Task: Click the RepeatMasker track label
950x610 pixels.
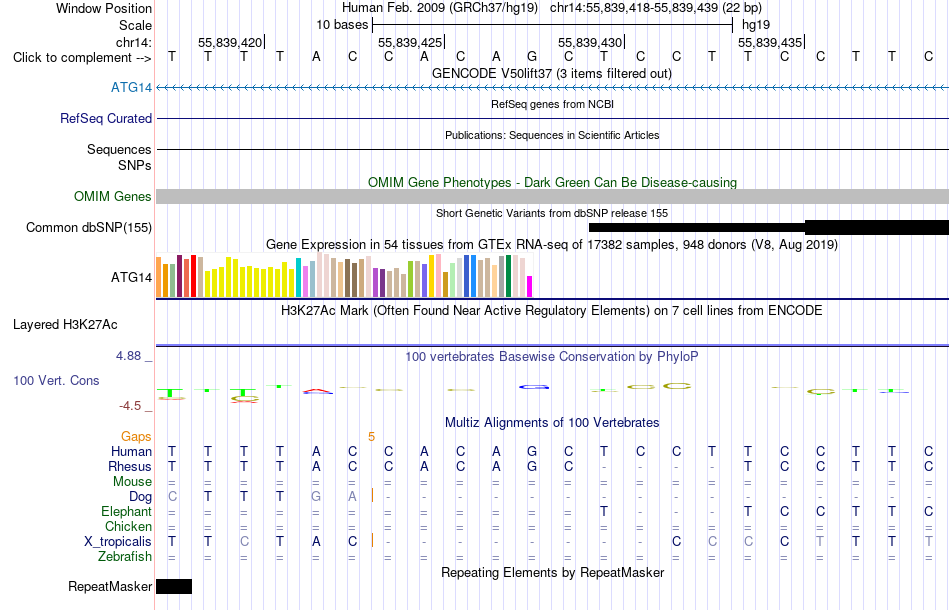Action: [x=110, y=586]
